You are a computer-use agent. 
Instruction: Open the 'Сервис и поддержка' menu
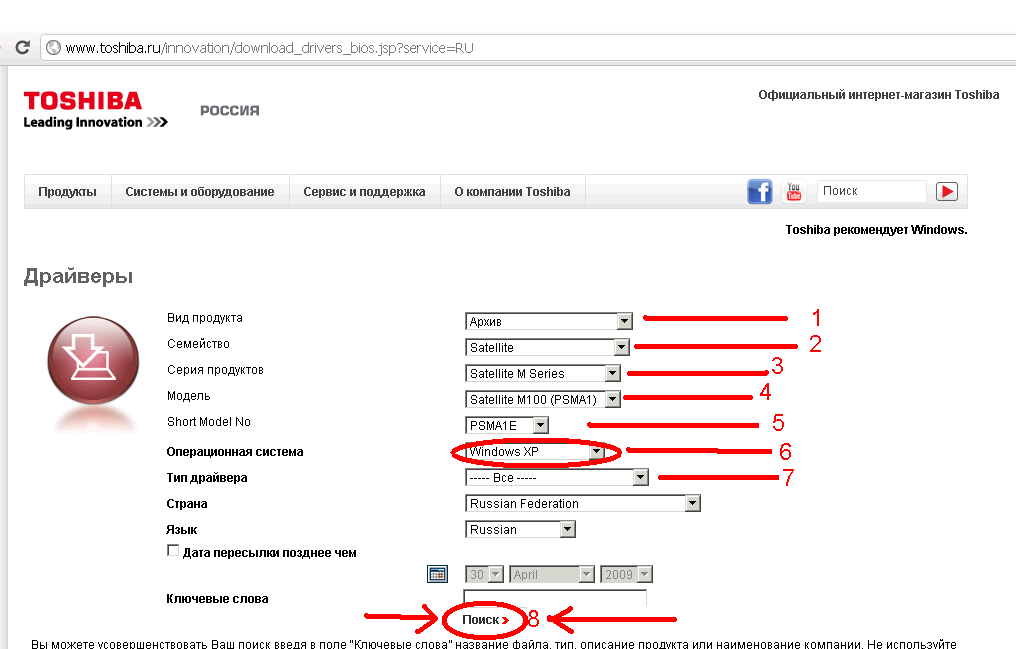(x=364, y=192)
